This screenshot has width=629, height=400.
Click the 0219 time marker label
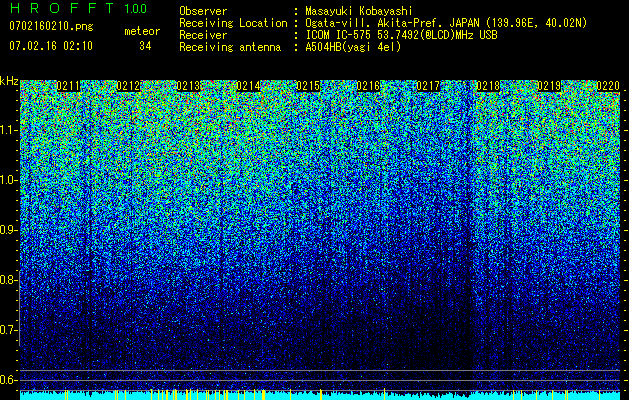548,86
